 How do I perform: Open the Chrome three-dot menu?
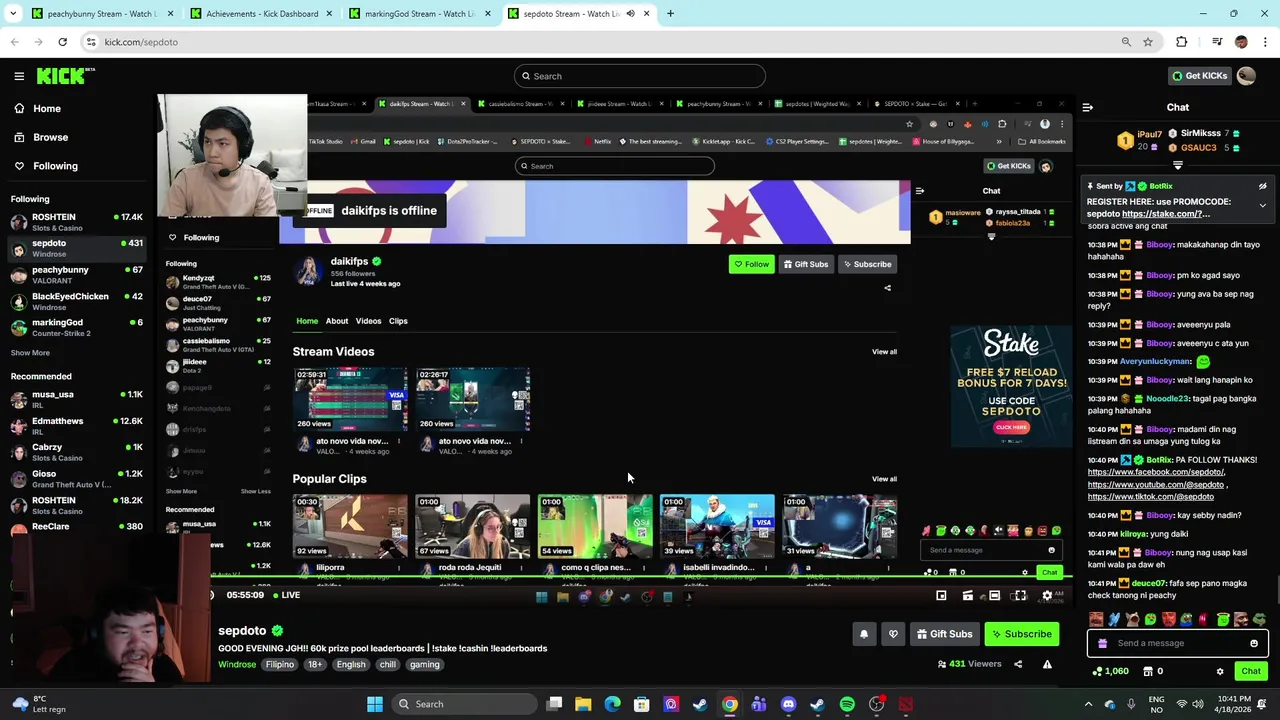[x=1266, y=42]
